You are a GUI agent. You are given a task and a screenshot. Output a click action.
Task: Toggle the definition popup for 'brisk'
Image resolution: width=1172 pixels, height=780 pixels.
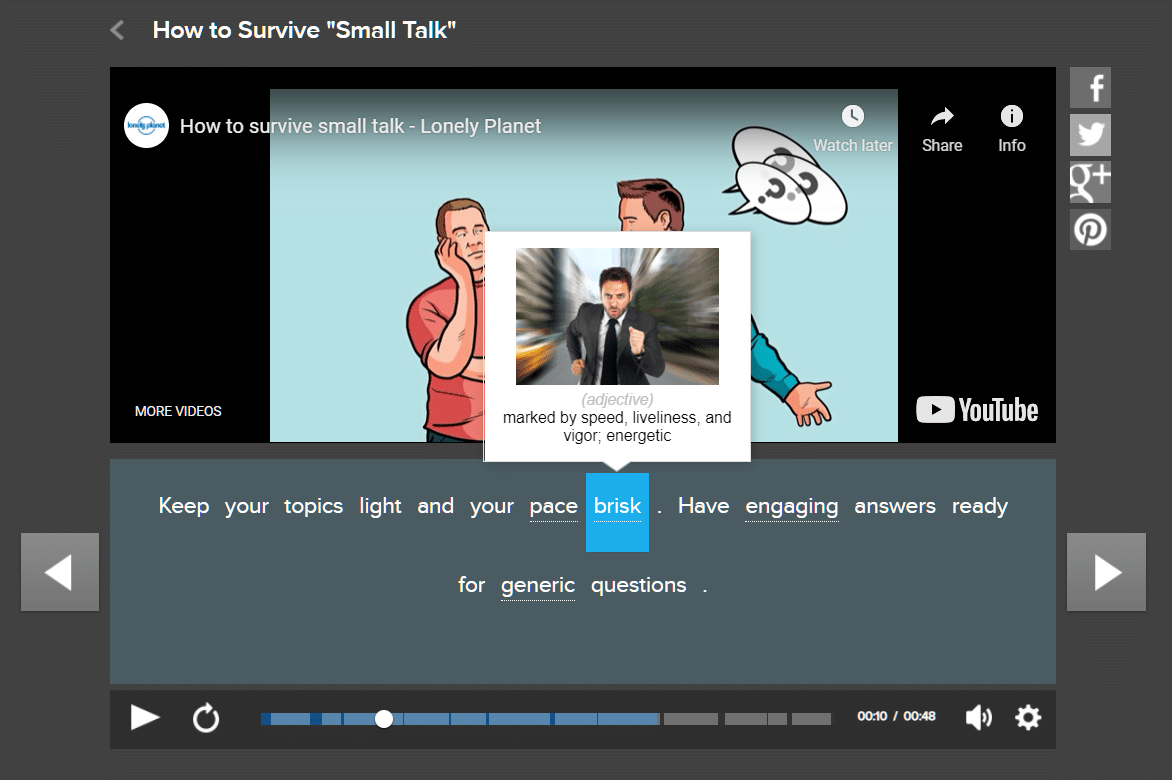pos(617,506)
